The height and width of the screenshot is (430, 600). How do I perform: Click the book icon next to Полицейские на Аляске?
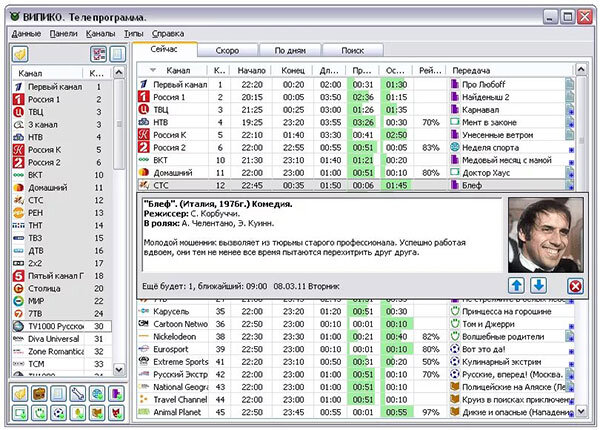(x=455, y=387)
